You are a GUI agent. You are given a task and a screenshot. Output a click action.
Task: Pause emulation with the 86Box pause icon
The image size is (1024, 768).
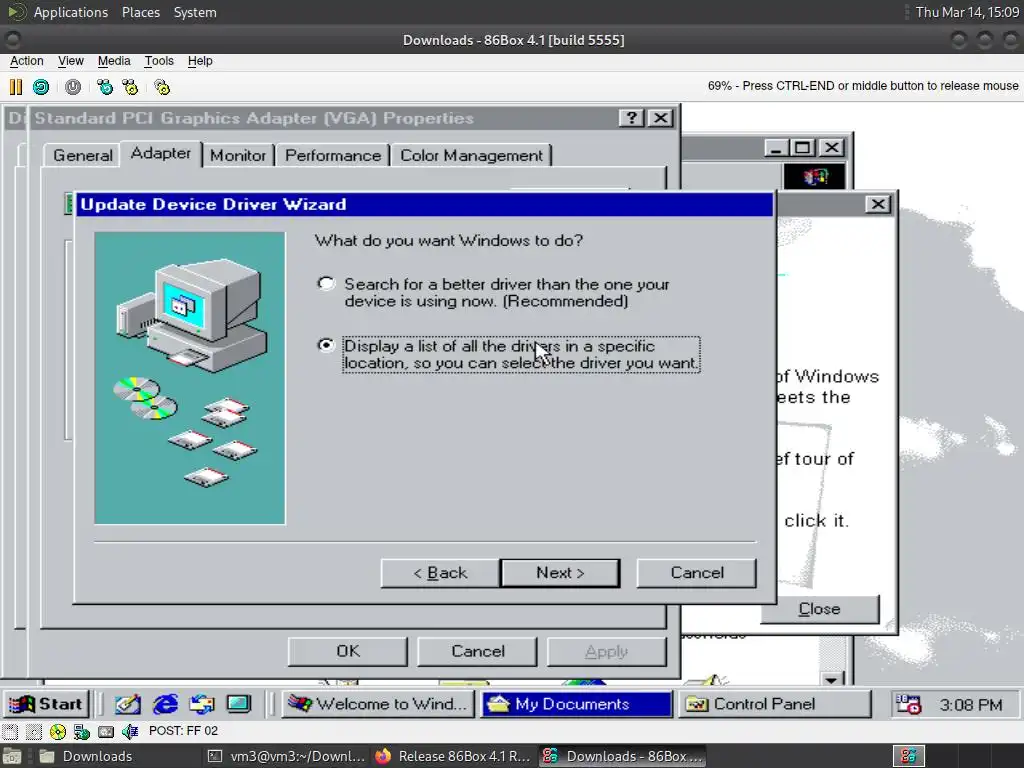pos(16,87)
